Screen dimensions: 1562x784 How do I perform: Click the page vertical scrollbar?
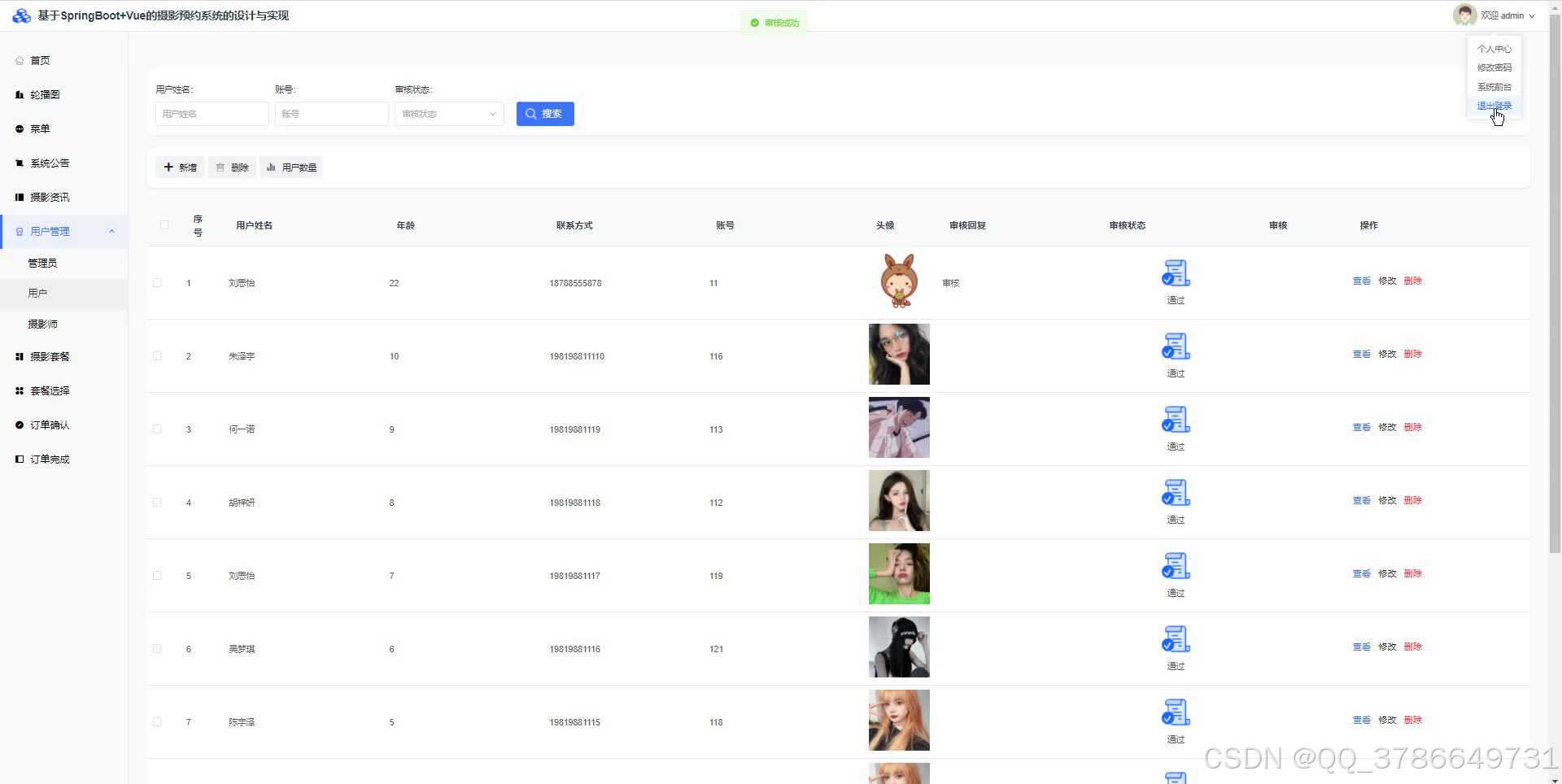[x=1555, y=285]
